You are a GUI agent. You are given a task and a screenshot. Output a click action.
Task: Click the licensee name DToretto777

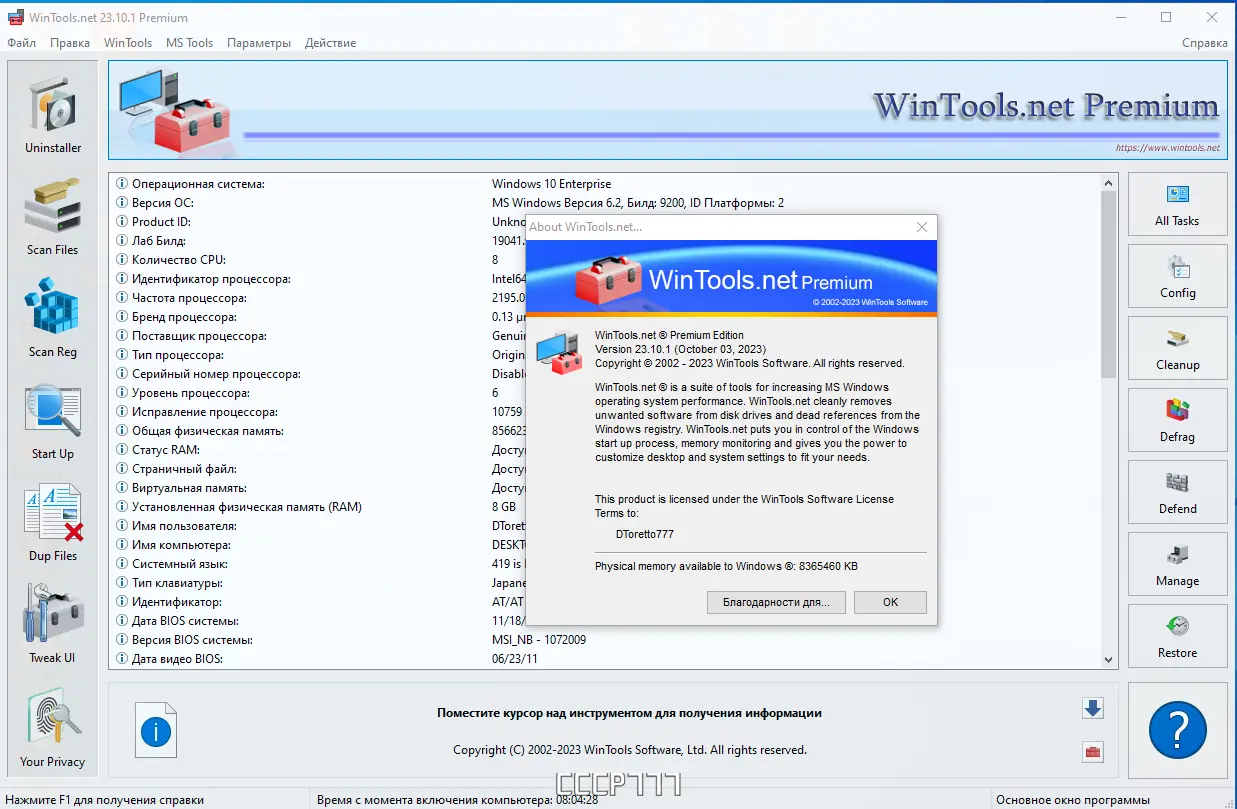click(x=645, y=534)
